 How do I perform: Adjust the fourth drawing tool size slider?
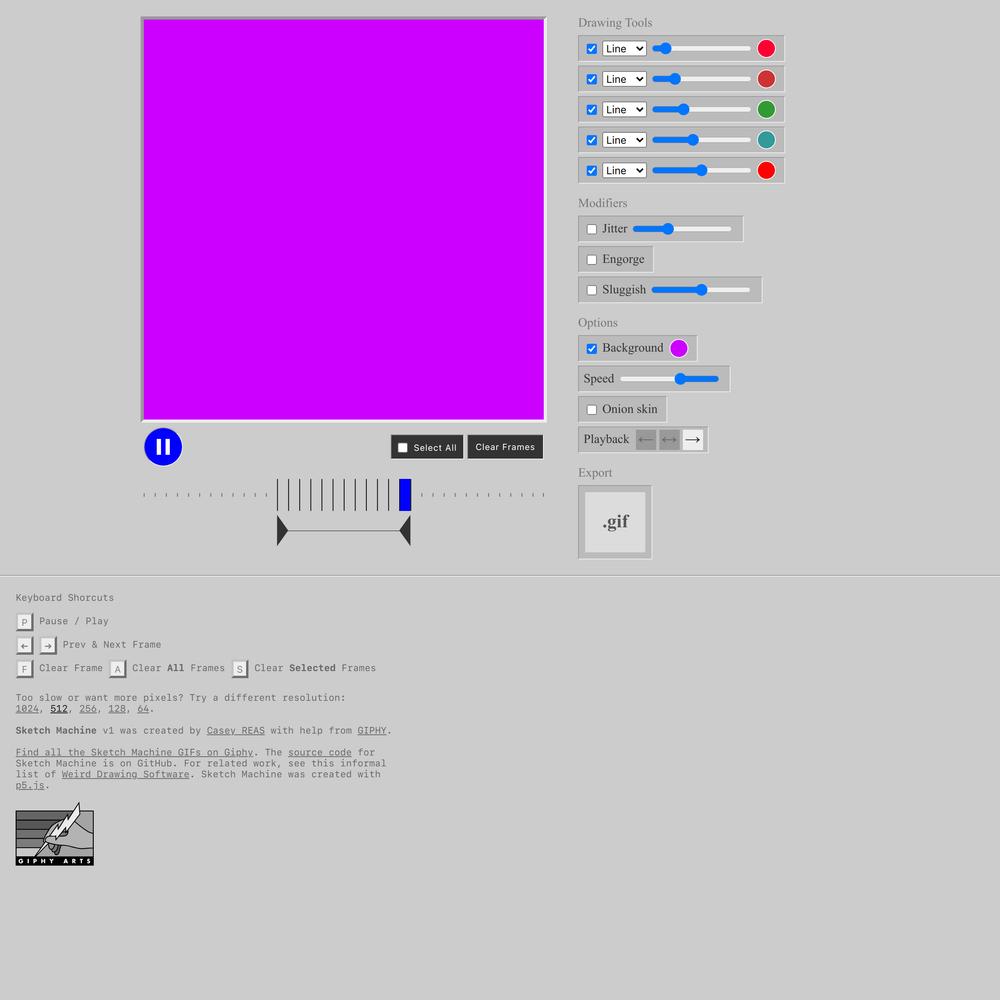pos(701,140)
